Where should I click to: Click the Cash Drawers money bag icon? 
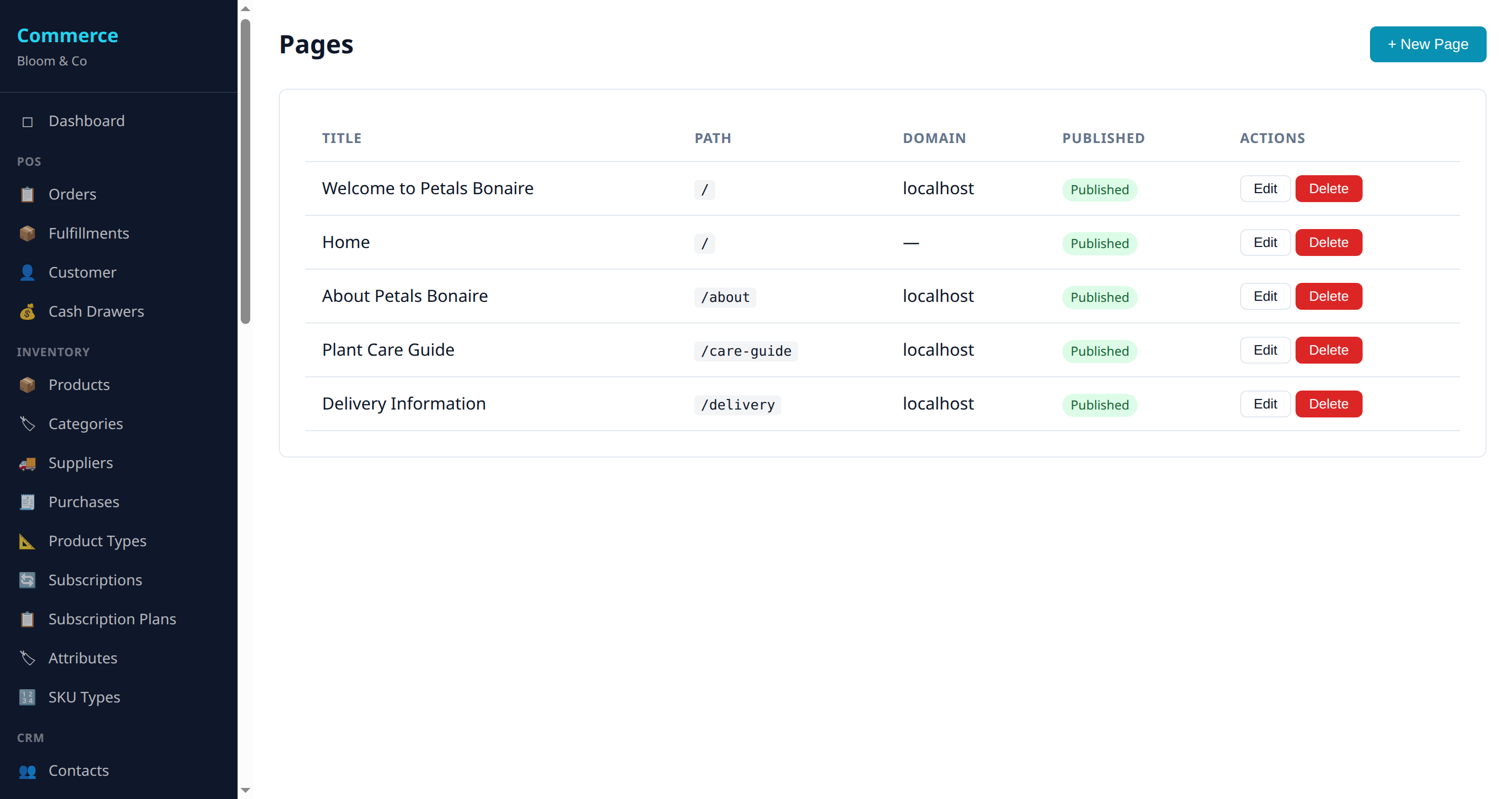[x=27, y=311]
